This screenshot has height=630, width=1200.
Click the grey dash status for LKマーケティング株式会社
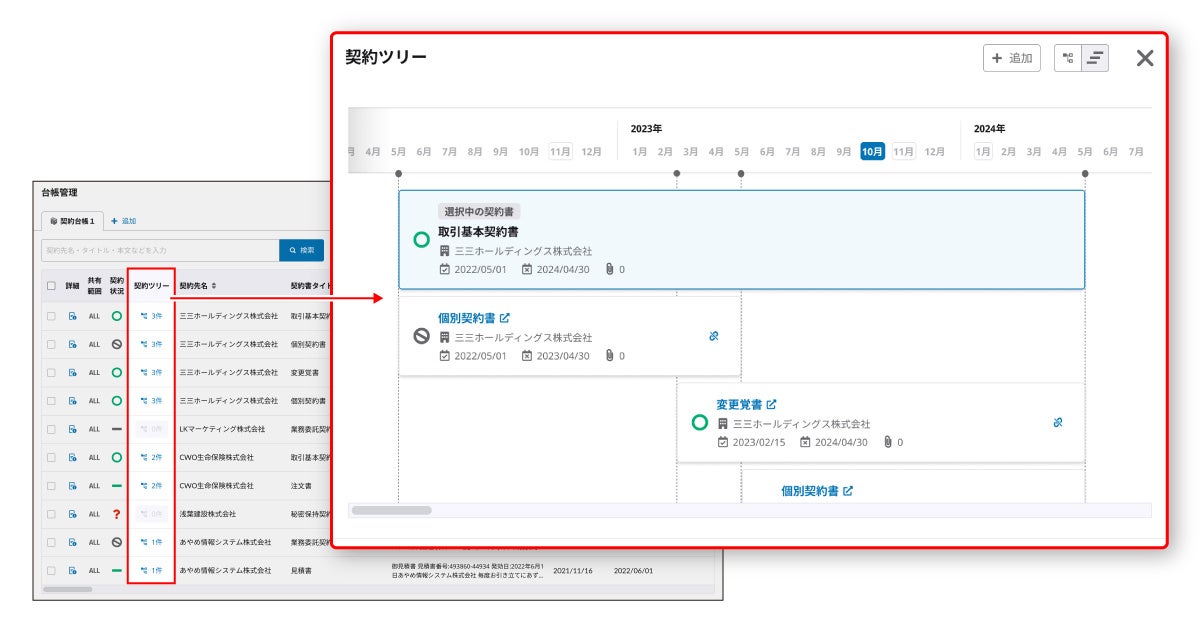tap(117, 429)
